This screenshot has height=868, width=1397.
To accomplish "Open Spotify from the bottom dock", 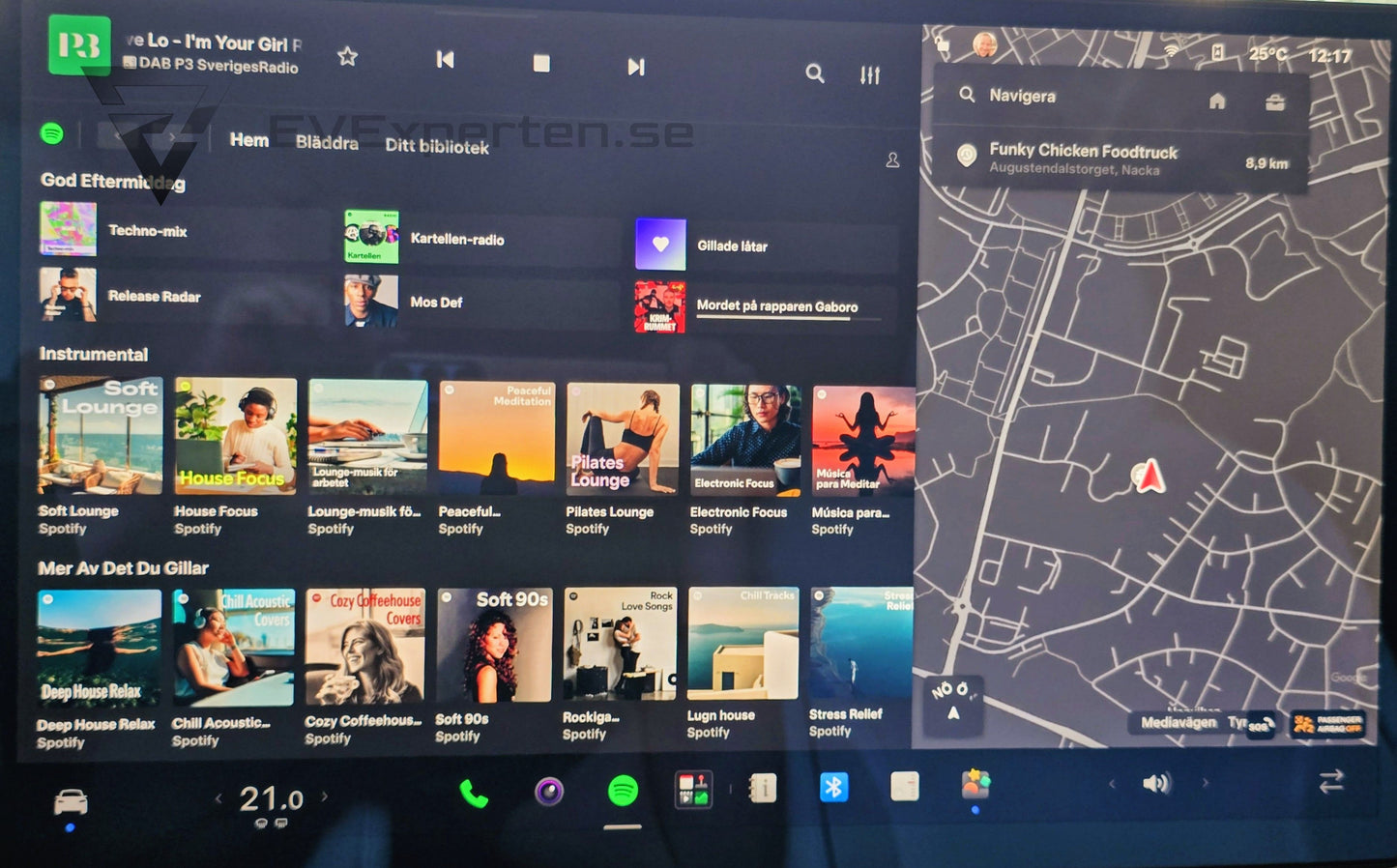I will pyautogui.click(x=623, y=791).
